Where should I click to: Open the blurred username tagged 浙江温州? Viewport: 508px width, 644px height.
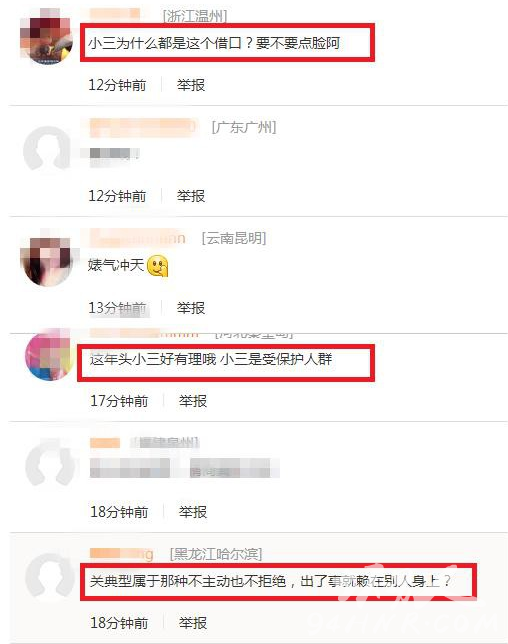[x=115, y=14]
